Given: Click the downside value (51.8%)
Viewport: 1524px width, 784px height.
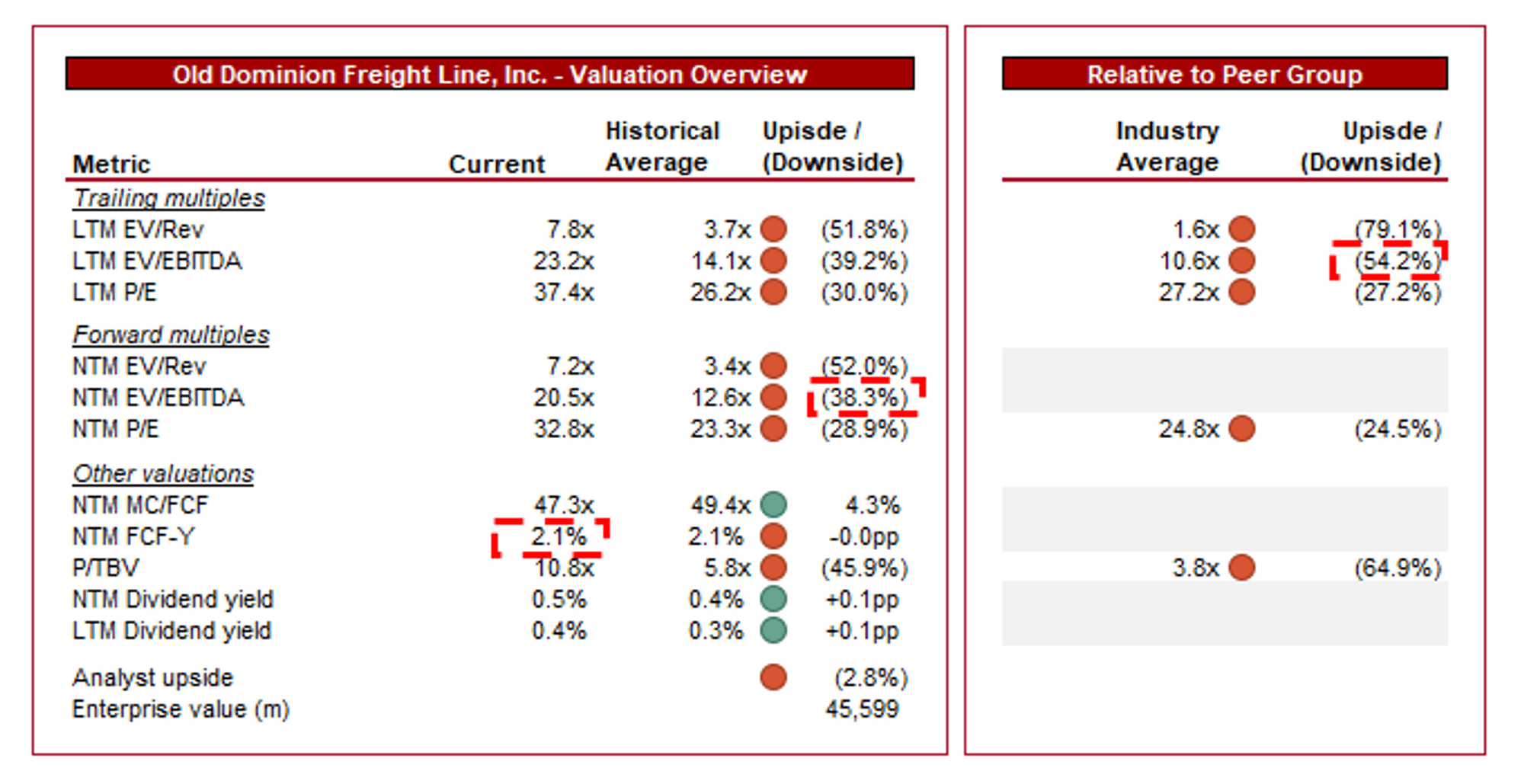Looking at the screenshot, I should click(x=864, y=229).
